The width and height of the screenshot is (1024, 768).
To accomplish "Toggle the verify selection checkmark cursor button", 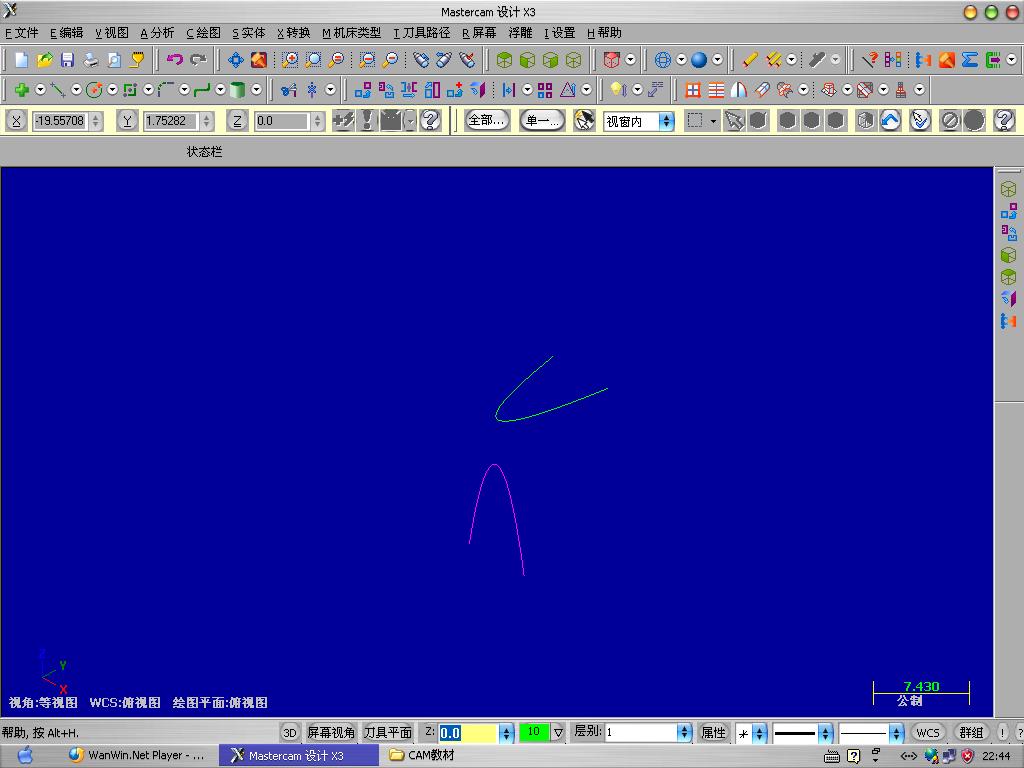I will tap(920, 121).
